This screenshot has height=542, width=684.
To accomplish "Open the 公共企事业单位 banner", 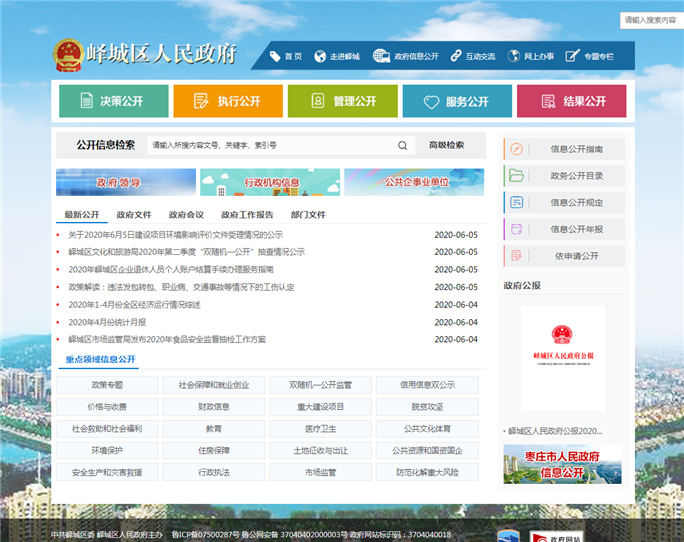I will tap(414, 182).
